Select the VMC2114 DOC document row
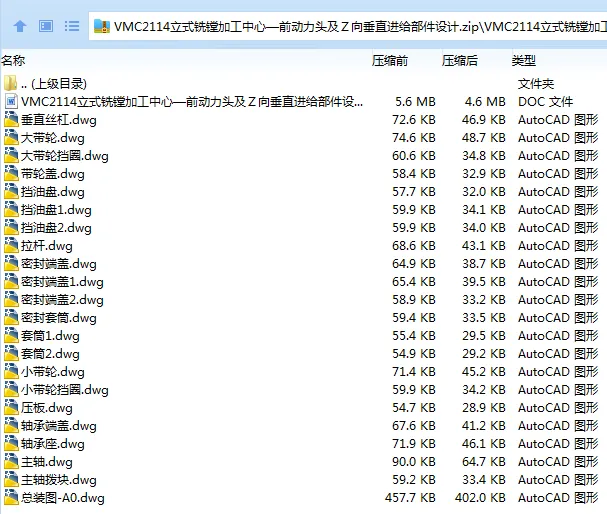 tap(304, 101)
